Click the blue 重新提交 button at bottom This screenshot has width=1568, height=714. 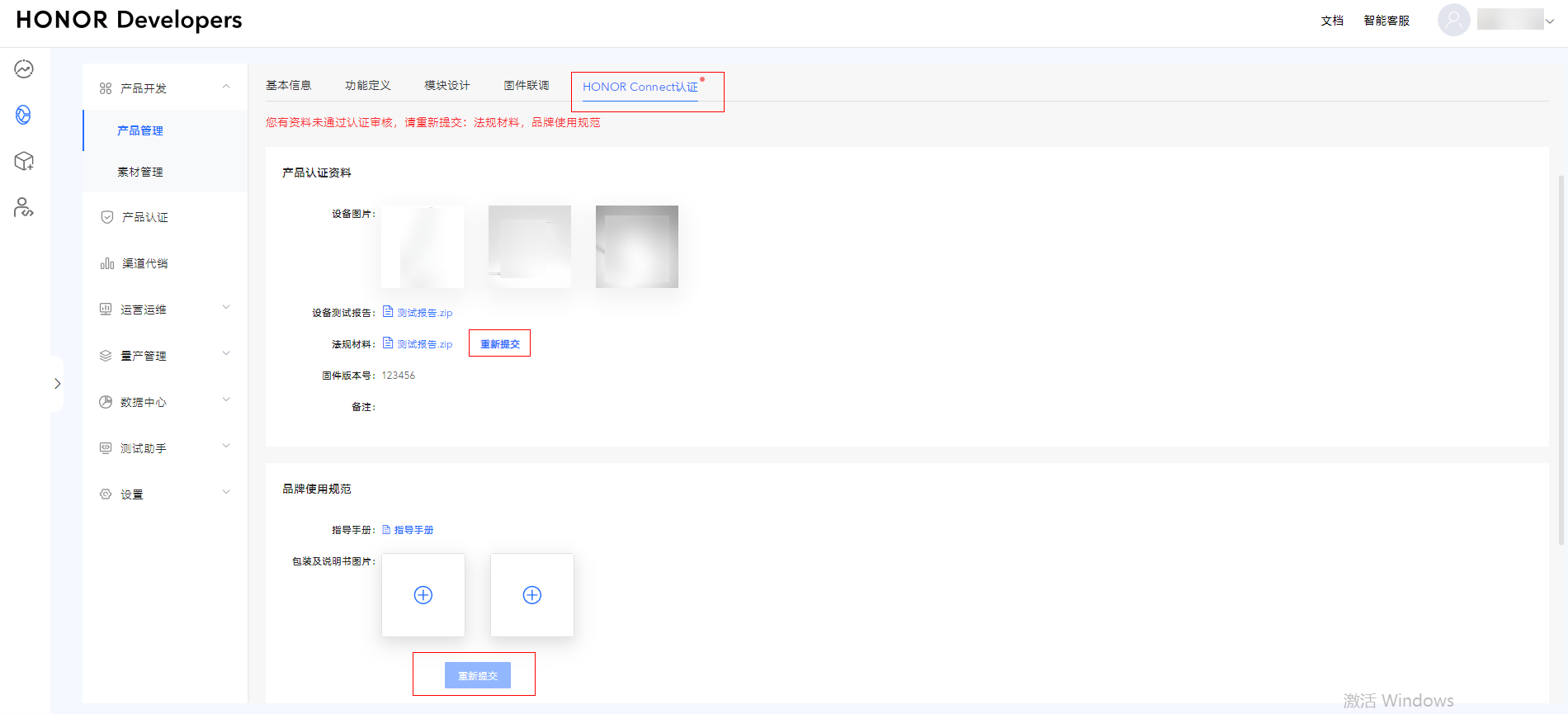[x=478, y=675]
